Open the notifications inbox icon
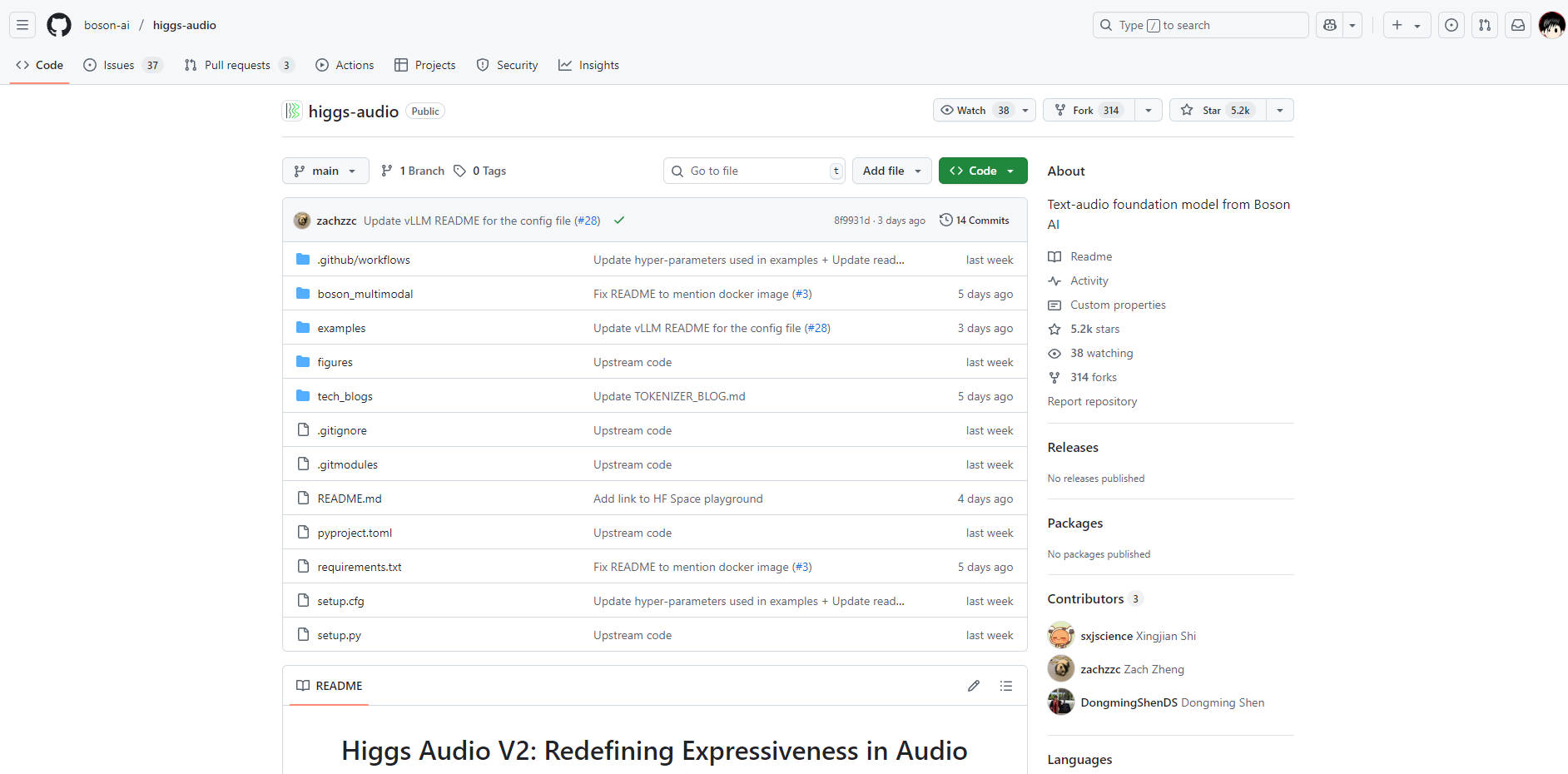The height and width of the screenshot is (774, 1568). click(1518, 25)
